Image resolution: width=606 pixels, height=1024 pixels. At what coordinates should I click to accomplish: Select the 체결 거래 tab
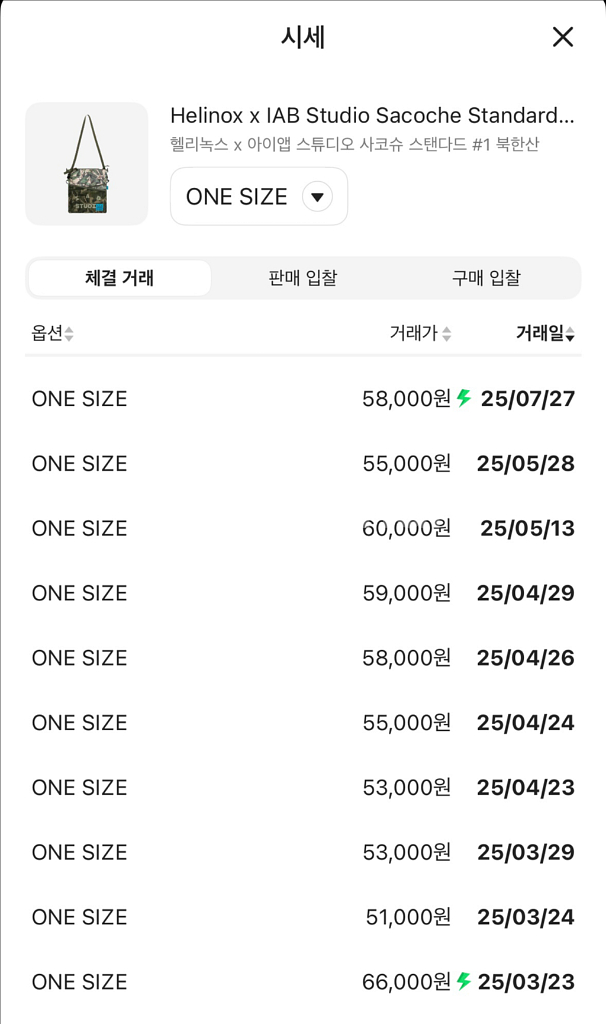(x=118, y=277)
